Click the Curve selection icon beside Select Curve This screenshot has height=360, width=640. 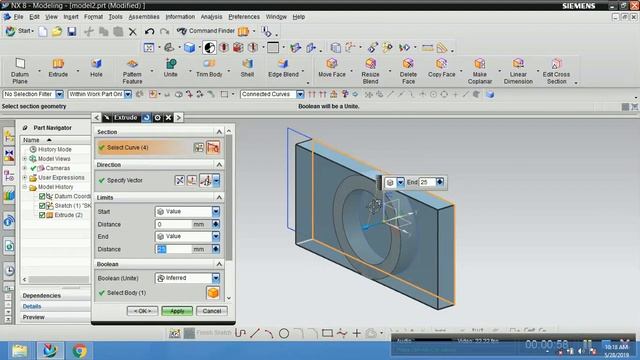pyautogui.click(x=213, y=147)
